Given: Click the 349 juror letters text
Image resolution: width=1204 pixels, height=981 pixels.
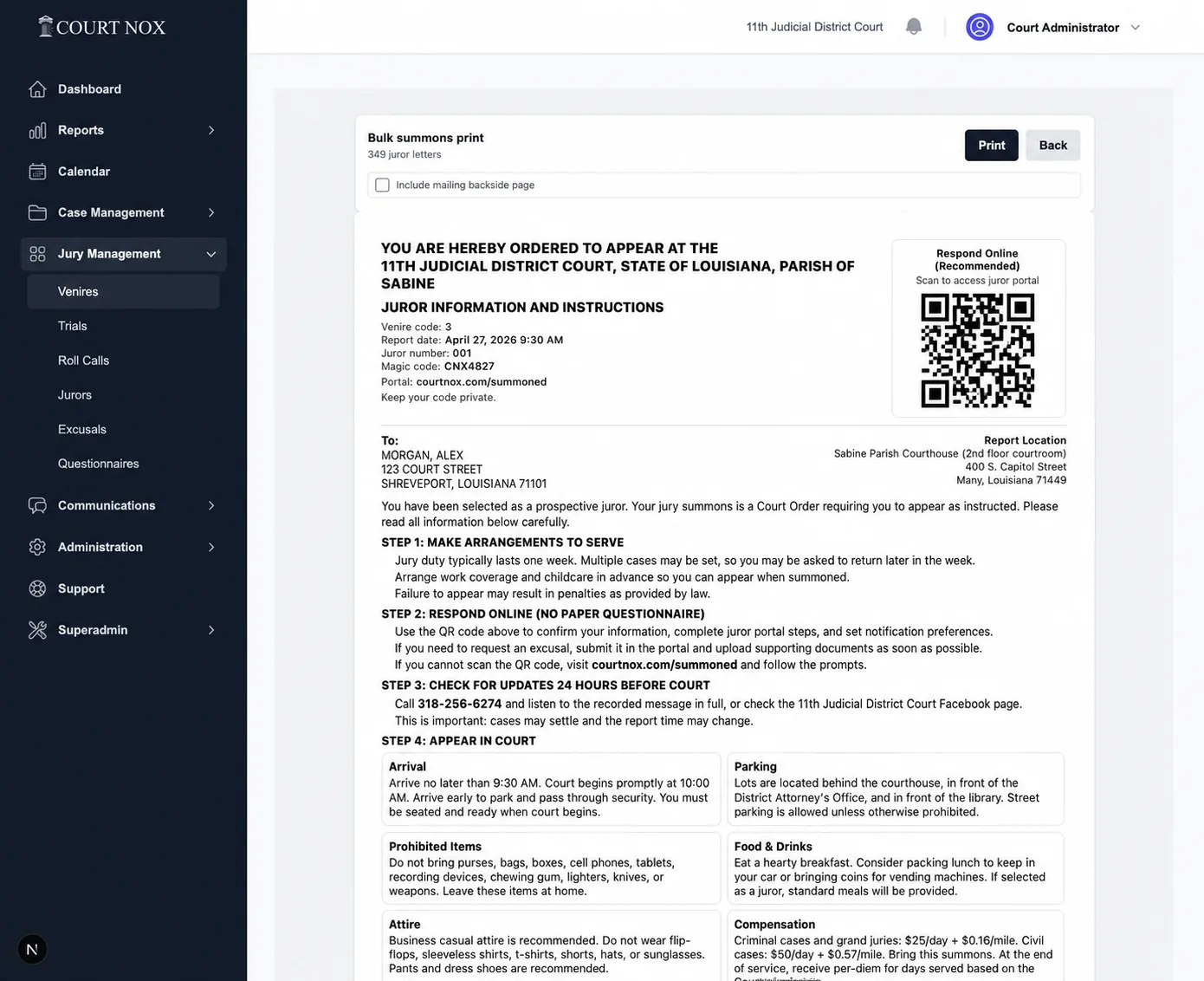Looking at the screenshot, I should coord(405,154).
